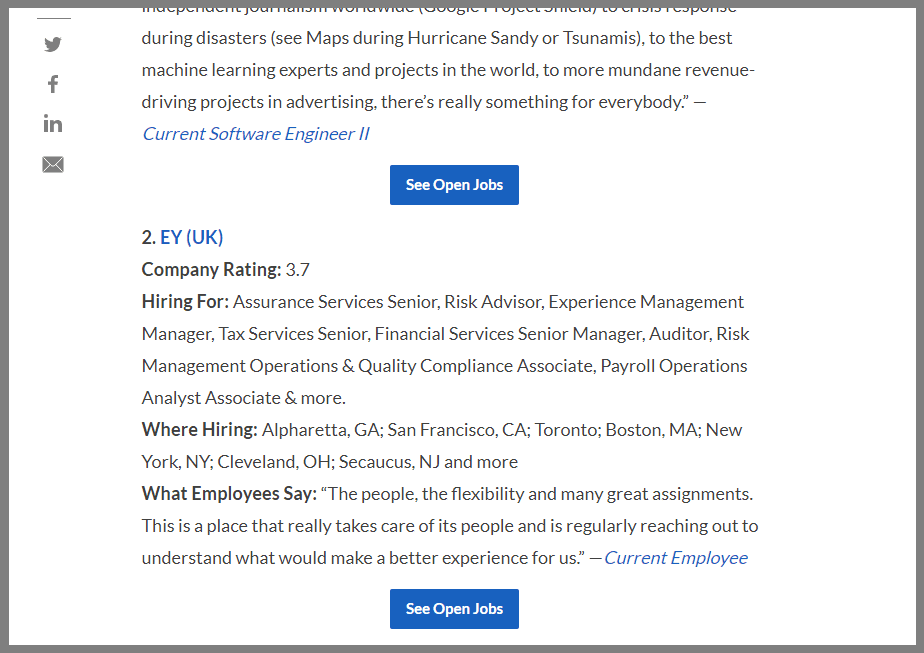
Task: Click the San Francisco, CA location text
Action: tap(456, 430)
